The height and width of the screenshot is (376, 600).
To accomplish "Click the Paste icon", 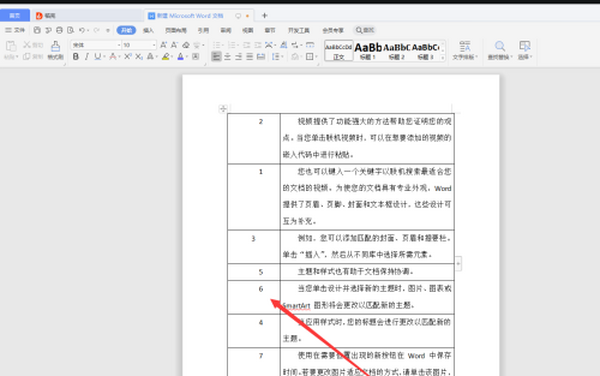I will [11, 46].
